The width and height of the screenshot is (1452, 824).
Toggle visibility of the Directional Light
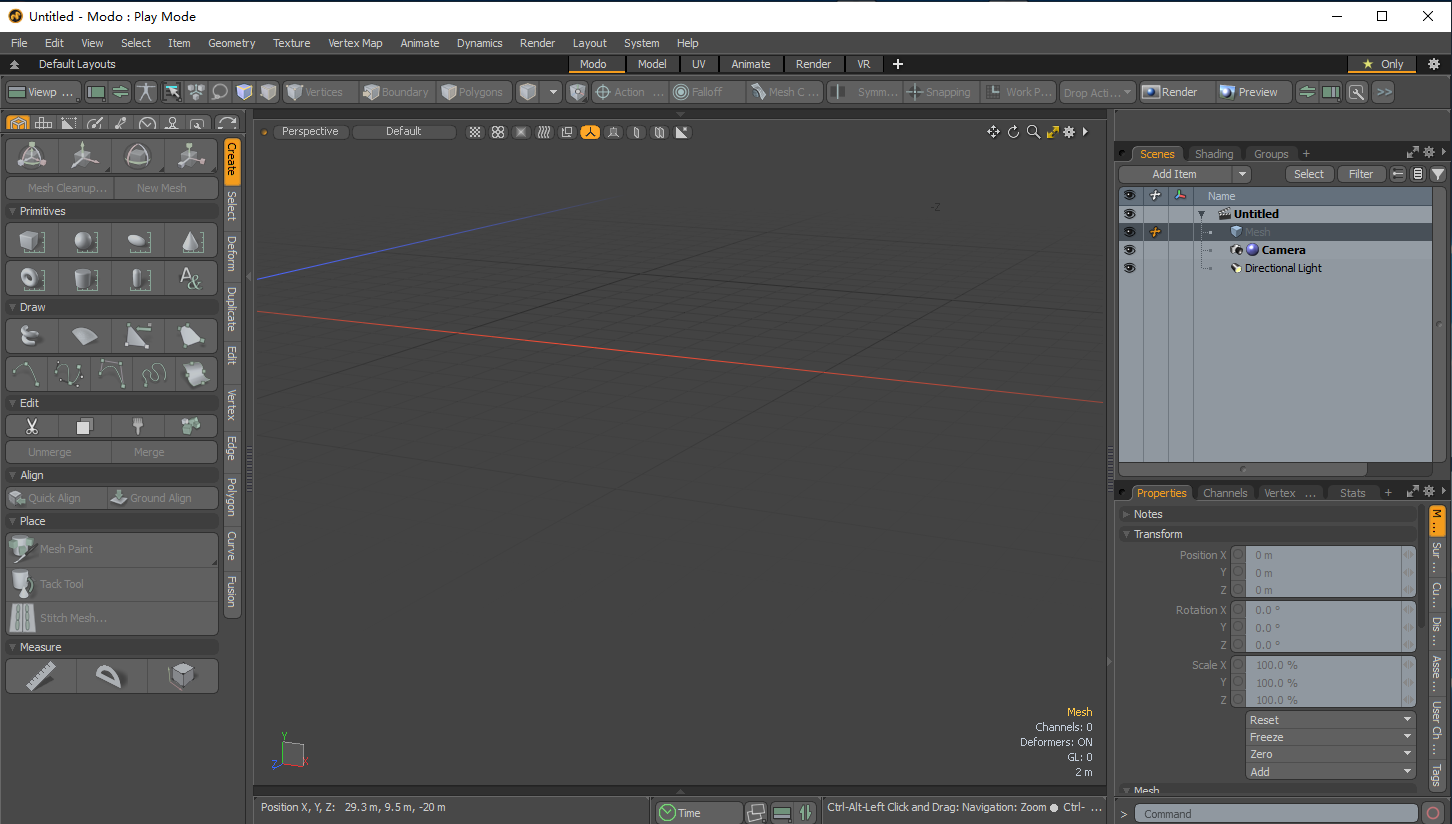1130,268
